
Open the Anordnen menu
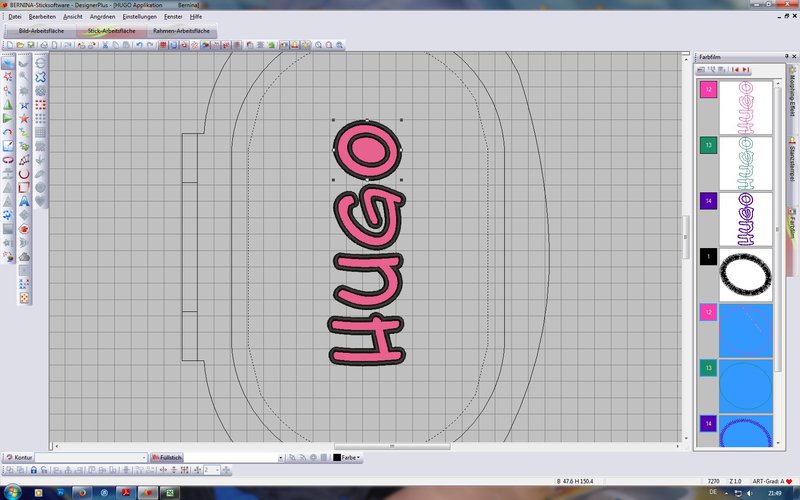coord(102,17)
